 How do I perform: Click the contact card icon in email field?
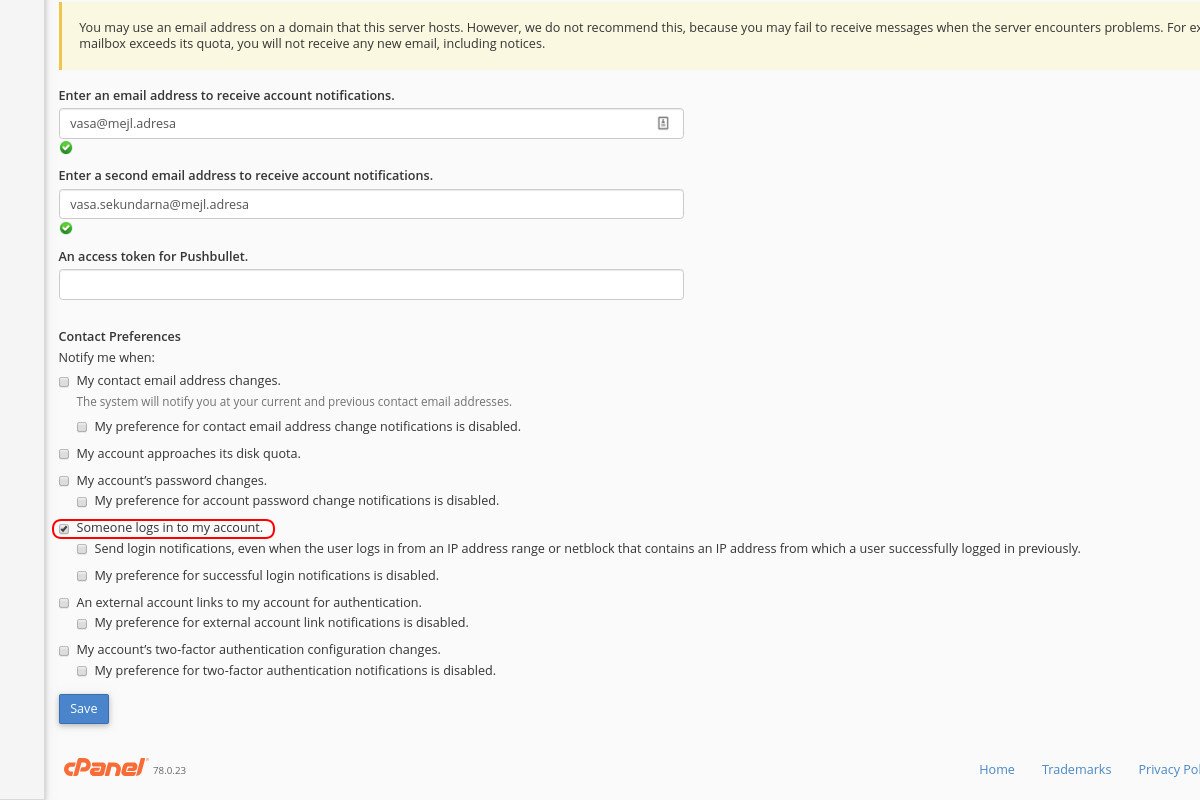(663, 123)
